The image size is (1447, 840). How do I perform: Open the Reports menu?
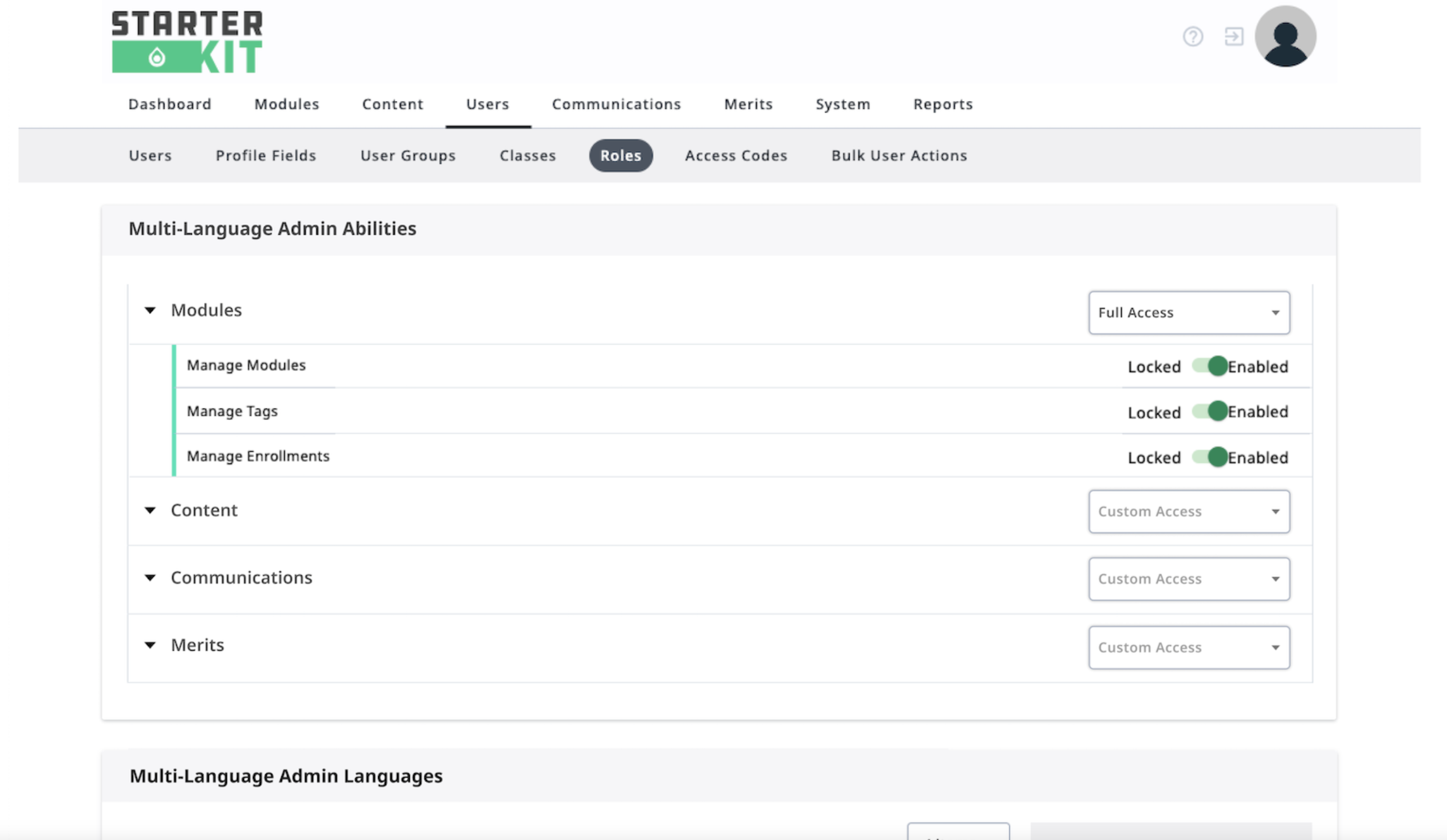(x=943, y=104)
